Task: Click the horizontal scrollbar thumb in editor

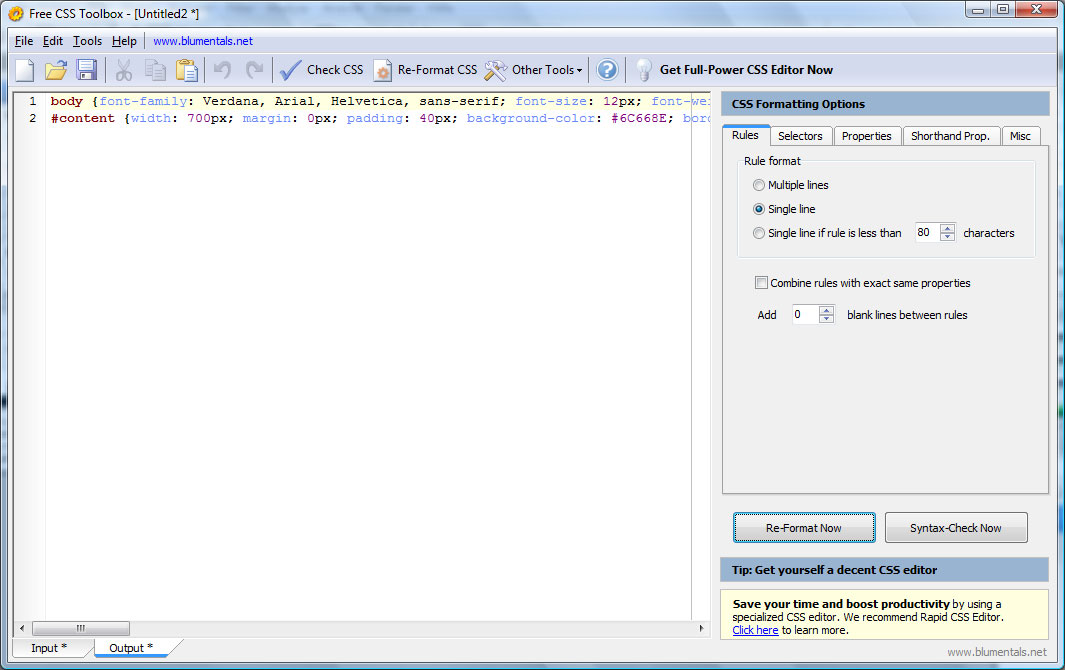Action: click(81, 628)
